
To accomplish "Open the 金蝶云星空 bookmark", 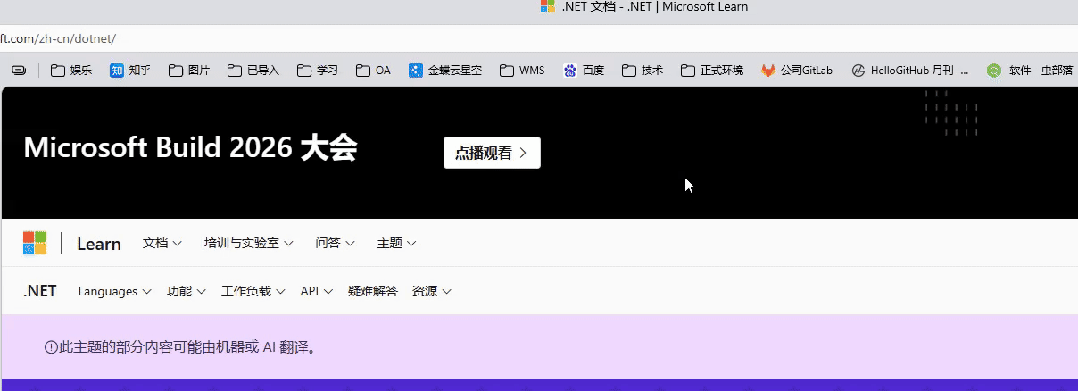I will click(446, 70).
